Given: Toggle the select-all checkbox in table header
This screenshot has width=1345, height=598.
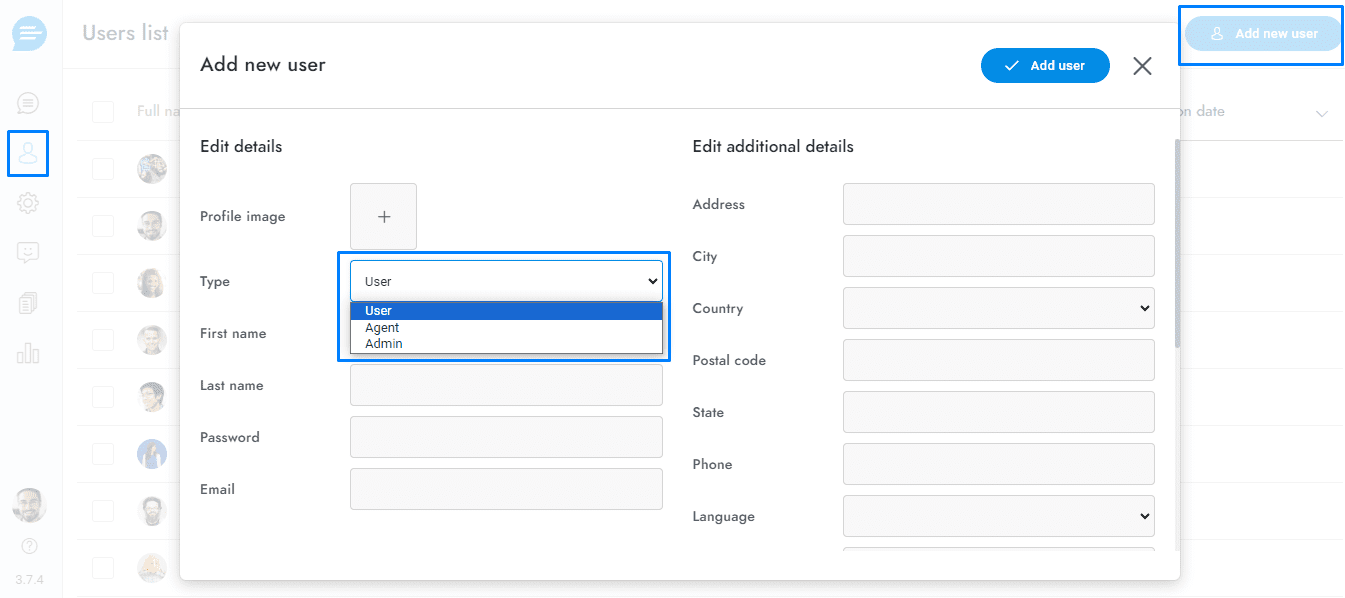Looking at the screenshot, I should coord(103,112).
